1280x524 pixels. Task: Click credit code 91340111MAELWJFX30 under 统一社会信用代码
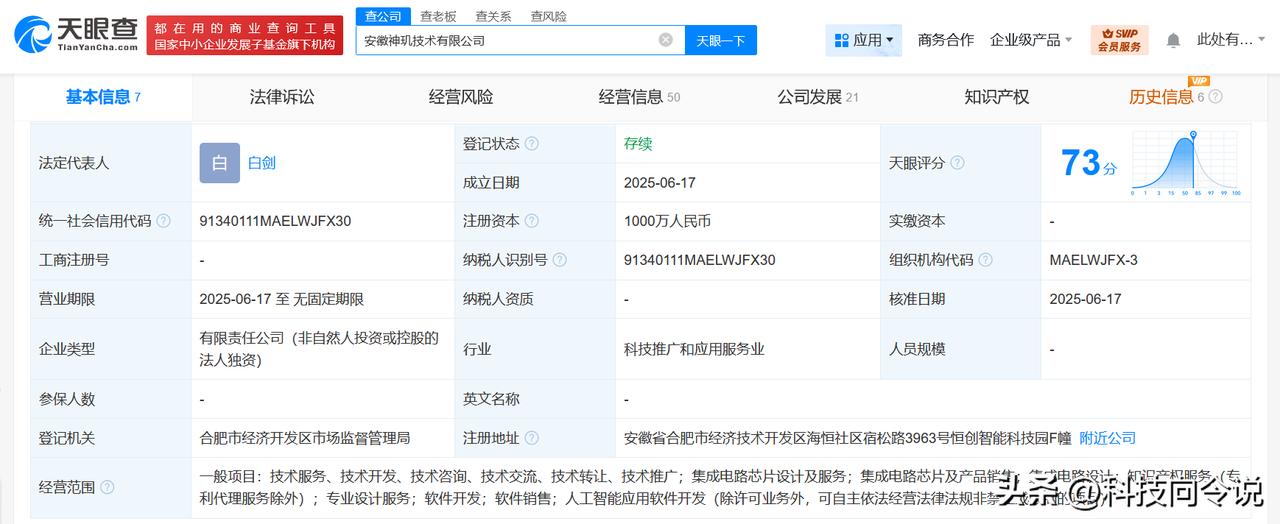[x=275, y=221]
